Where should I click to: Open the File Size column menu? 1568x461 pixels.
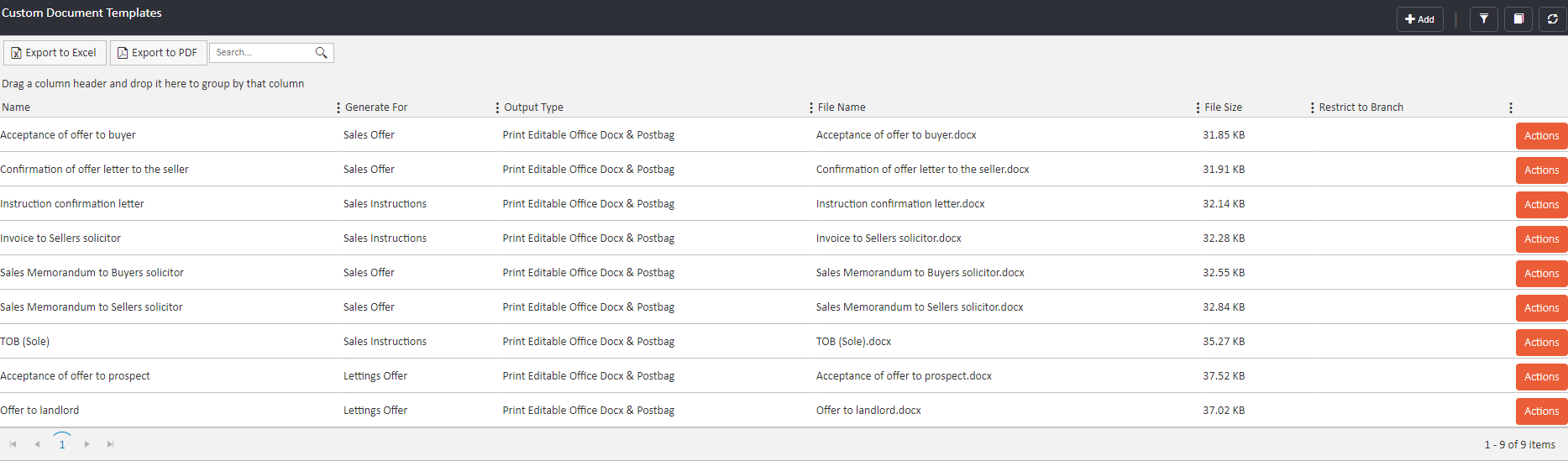(1198, 107)
